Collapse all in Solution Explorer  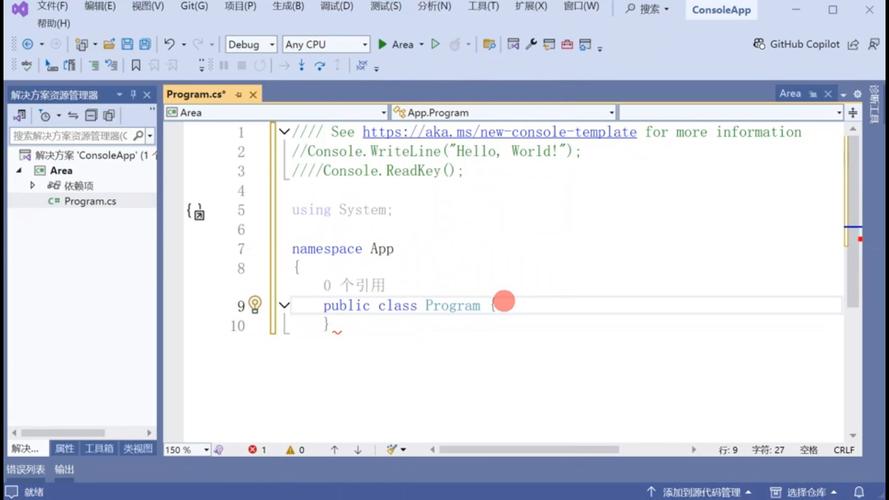(91, 116)
